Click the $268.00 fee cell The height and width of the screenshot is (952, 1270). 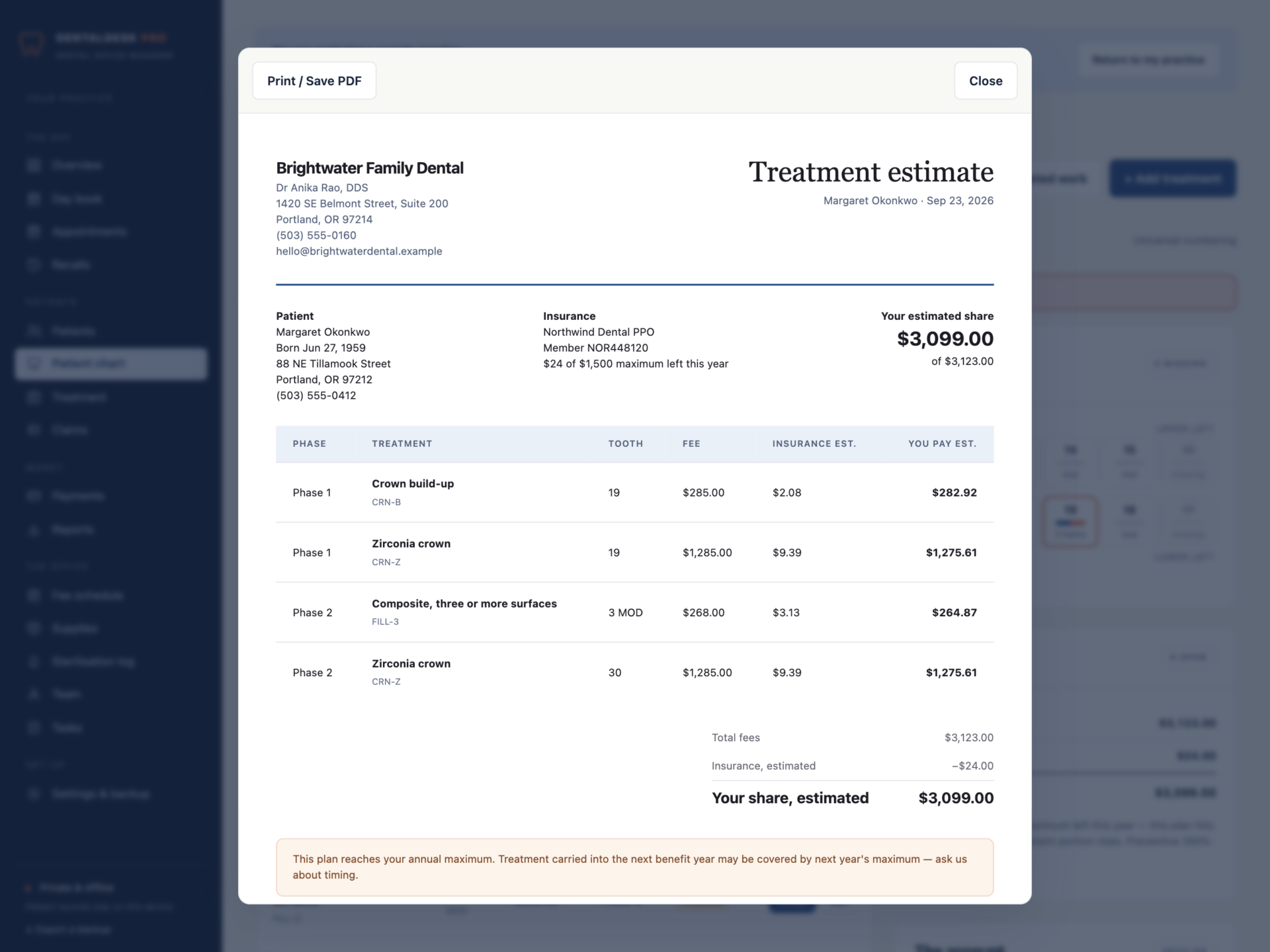click(703, 613)
